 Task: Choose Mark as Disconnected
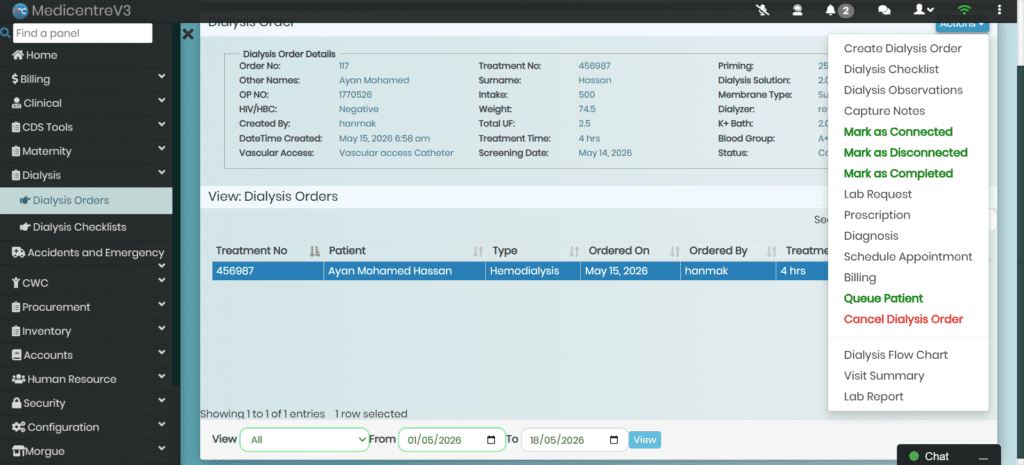[x=905, y=153]
